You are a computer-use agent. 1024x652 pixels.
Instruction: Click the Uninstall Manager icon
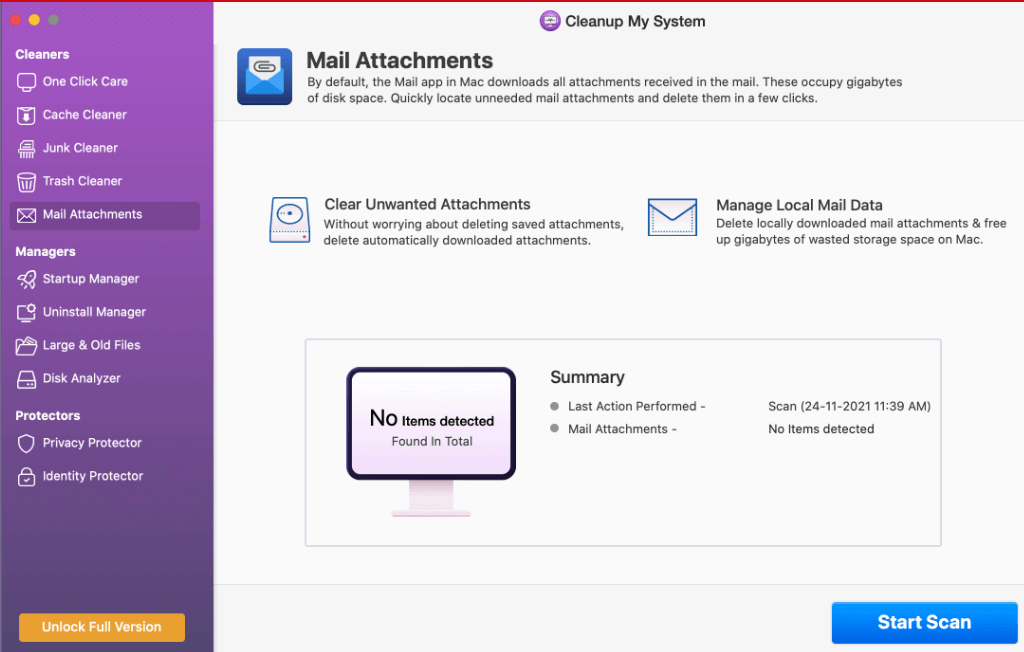pyautogui.click(x=26, y=313)
